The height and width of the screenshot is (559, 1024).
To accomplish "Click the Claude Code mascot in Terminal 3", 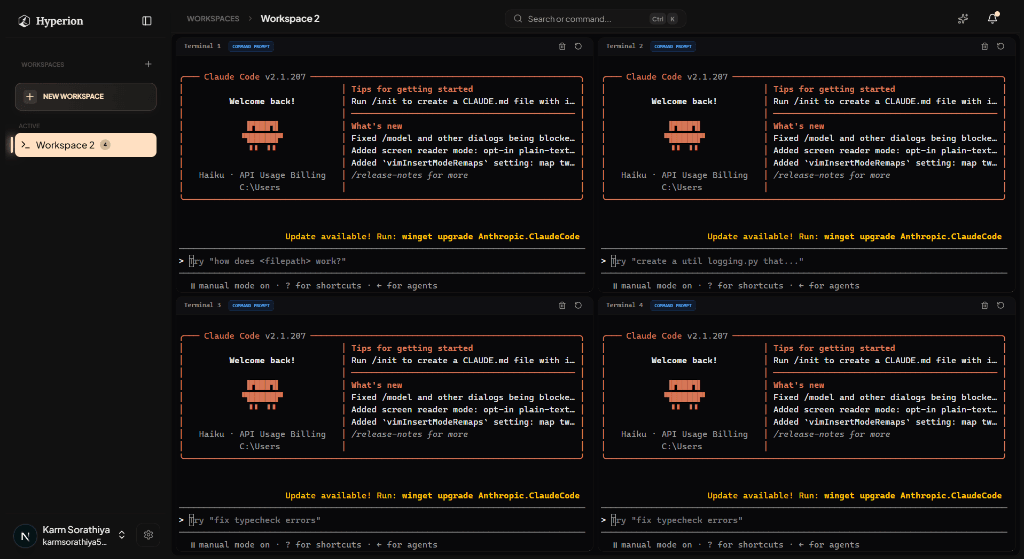I will tap(262, 394).
